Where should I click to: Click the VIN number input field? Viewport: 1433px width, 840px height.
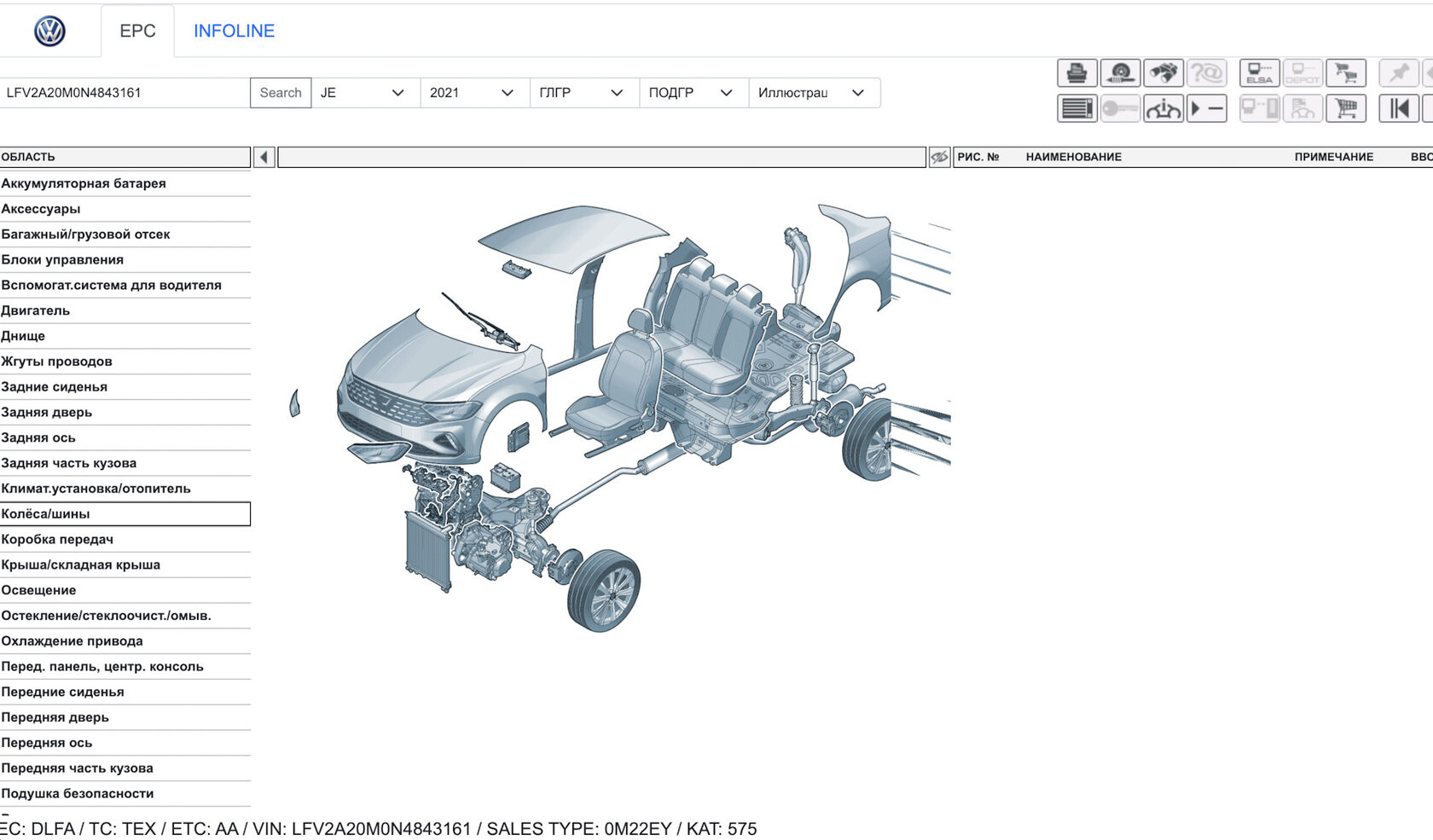coord(125,93)
